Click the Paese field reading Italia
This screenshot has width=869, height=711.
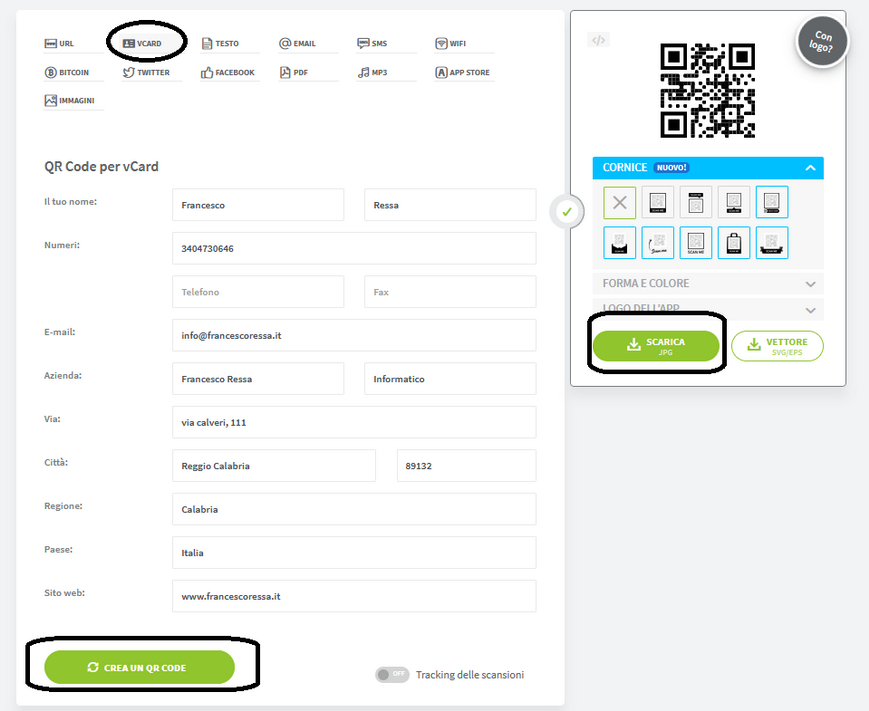[354, 553]
